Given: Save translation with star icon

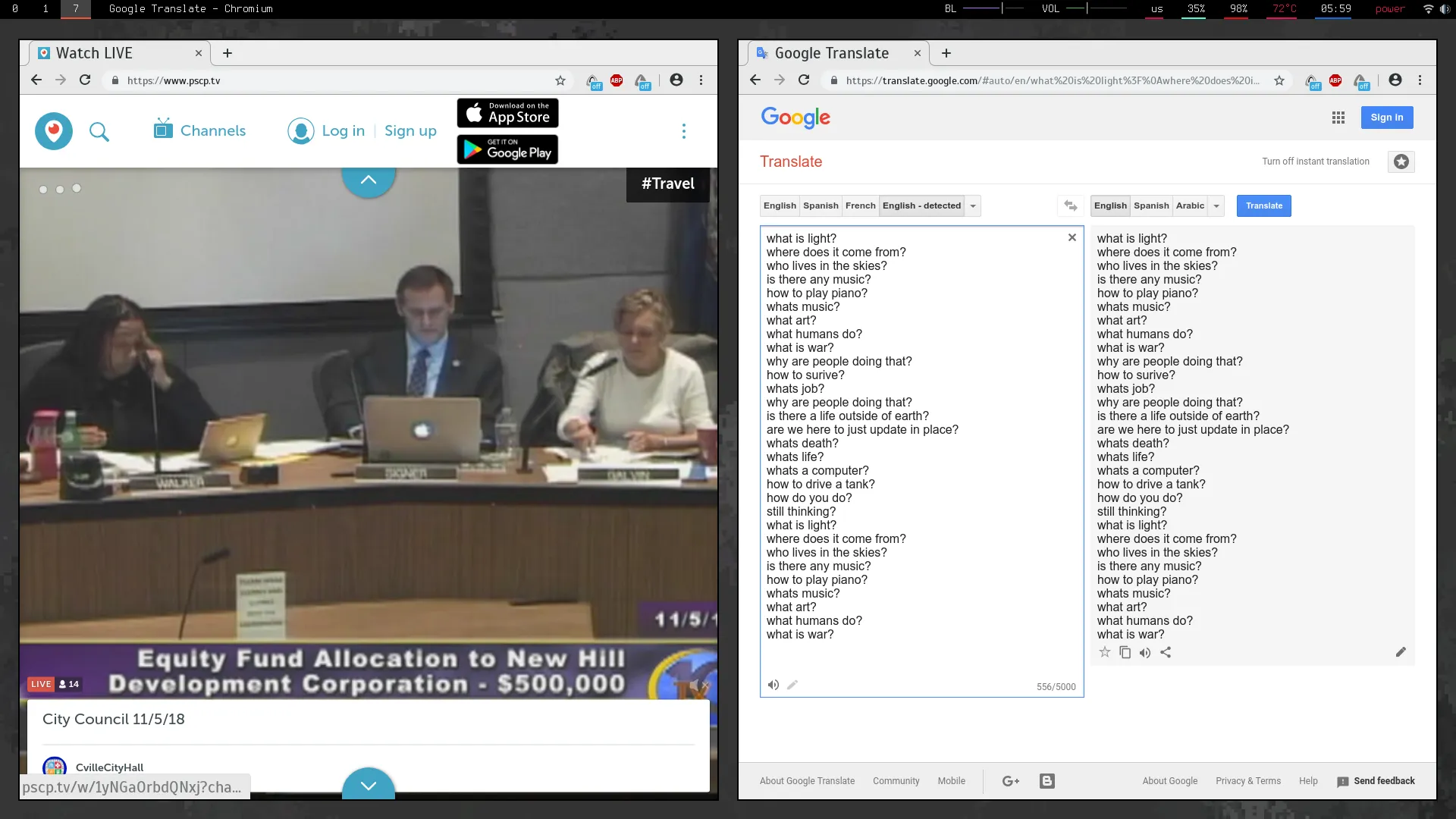Looking at the screenshot, I should point(1105,652).
